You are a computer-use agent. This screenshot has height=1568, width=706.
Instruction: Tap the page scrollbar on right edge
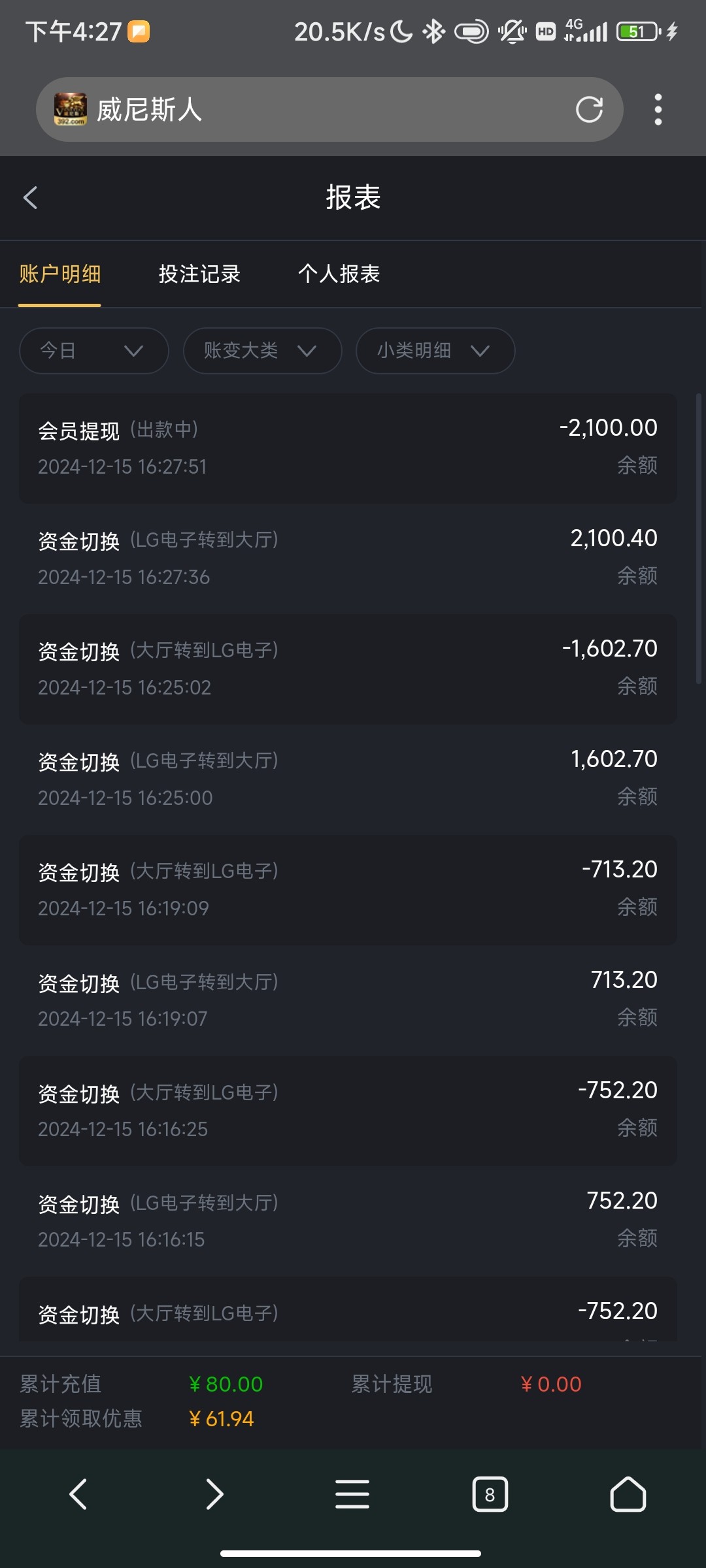(x=699, y=539)
